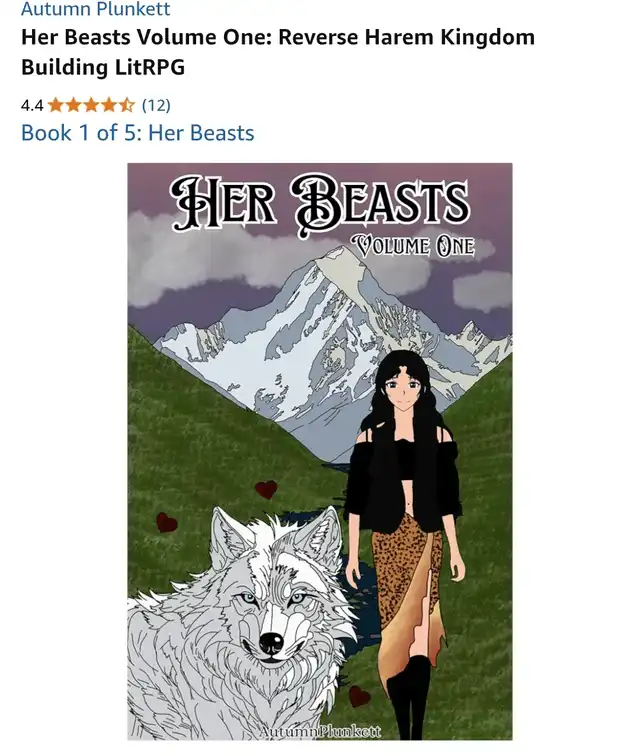Open the Book 1 of 5: Her Beasts series link
Image resolution: width=640 pixels, height=756 pixels.
pos(137,133)
